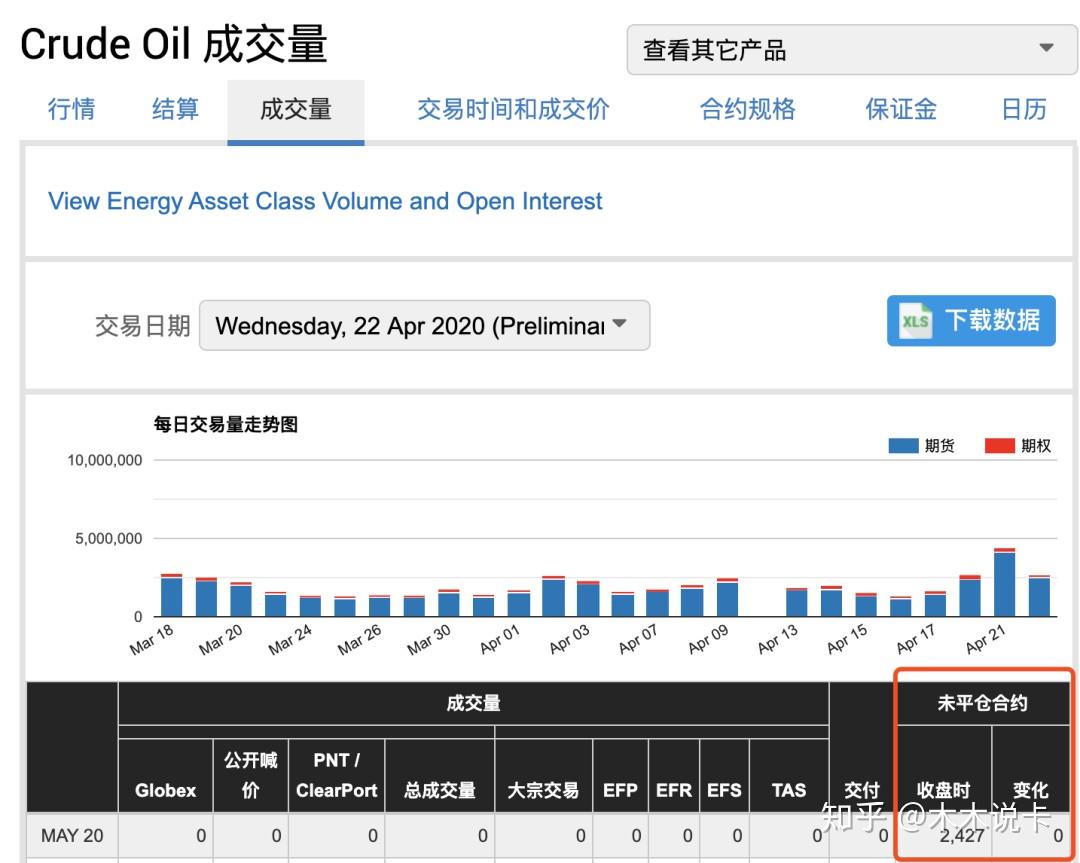Click the chart bar above Apr 09
Image resolution: width=1080 pixels, height=863 pixels.
pos(727,597)
